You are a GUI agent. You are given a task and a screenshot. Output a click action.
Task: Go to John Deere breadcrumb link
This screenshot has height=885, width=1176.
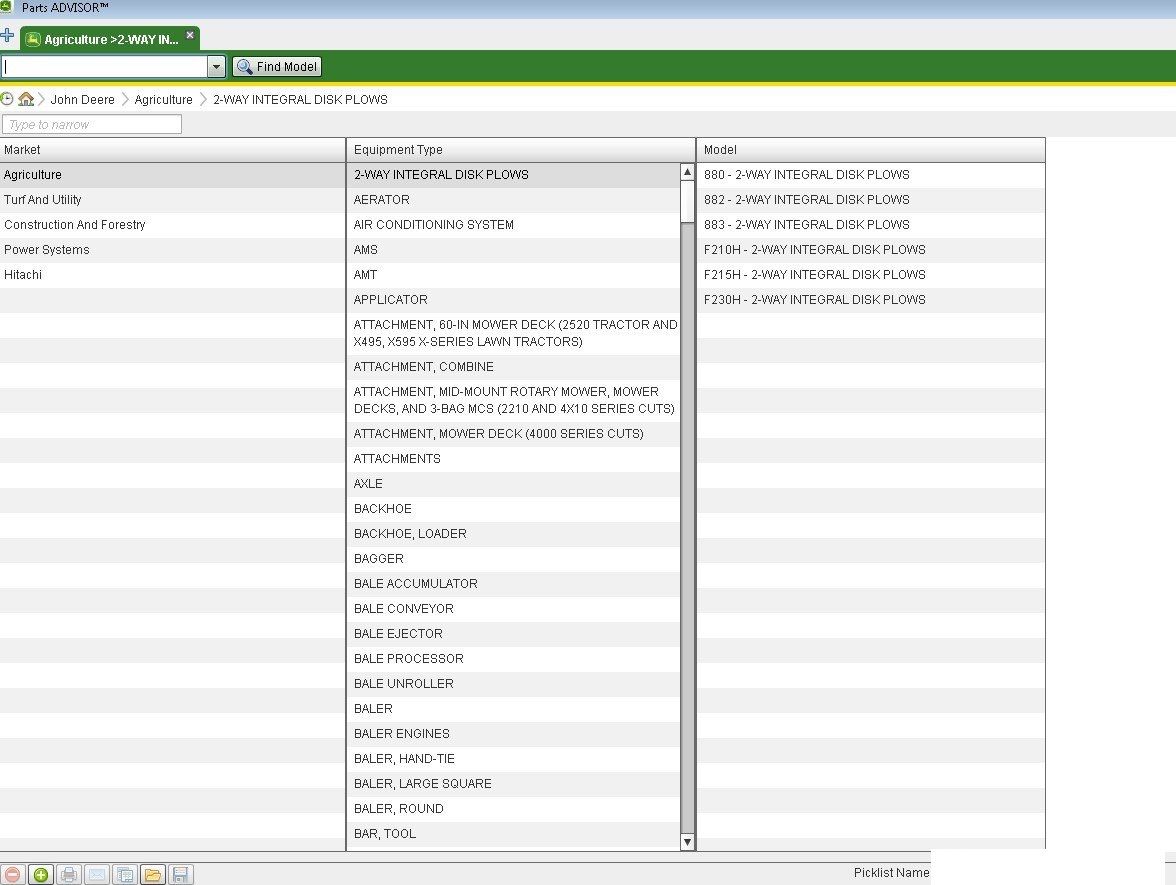click(82, 100)
